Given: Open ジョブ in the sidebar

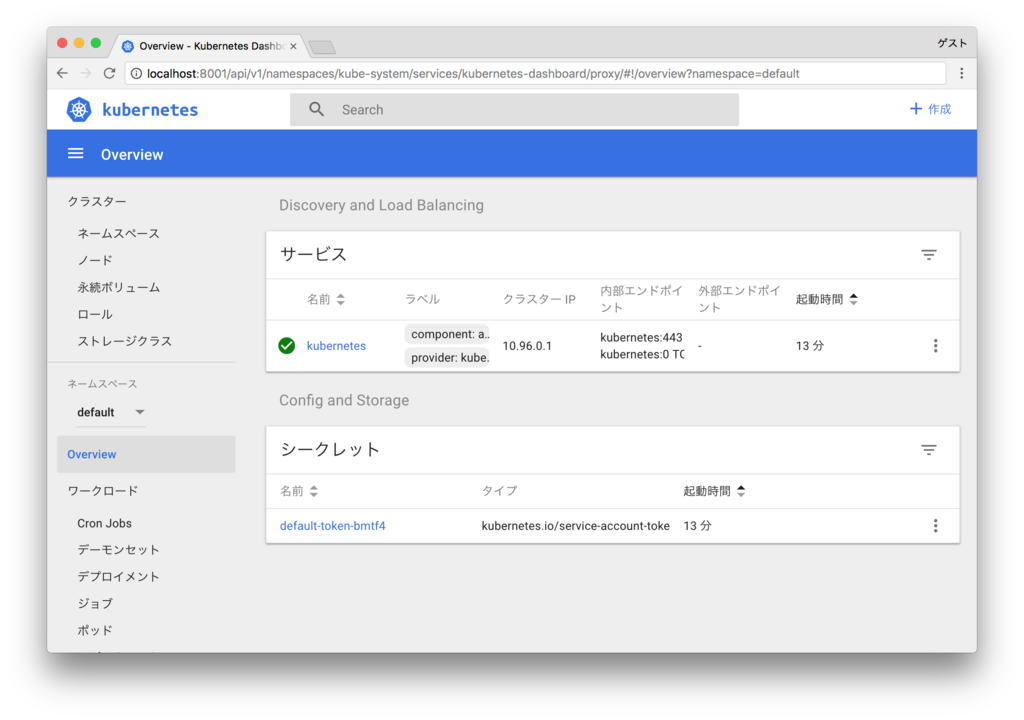Looking at the screenshot, I should [95, 604].
